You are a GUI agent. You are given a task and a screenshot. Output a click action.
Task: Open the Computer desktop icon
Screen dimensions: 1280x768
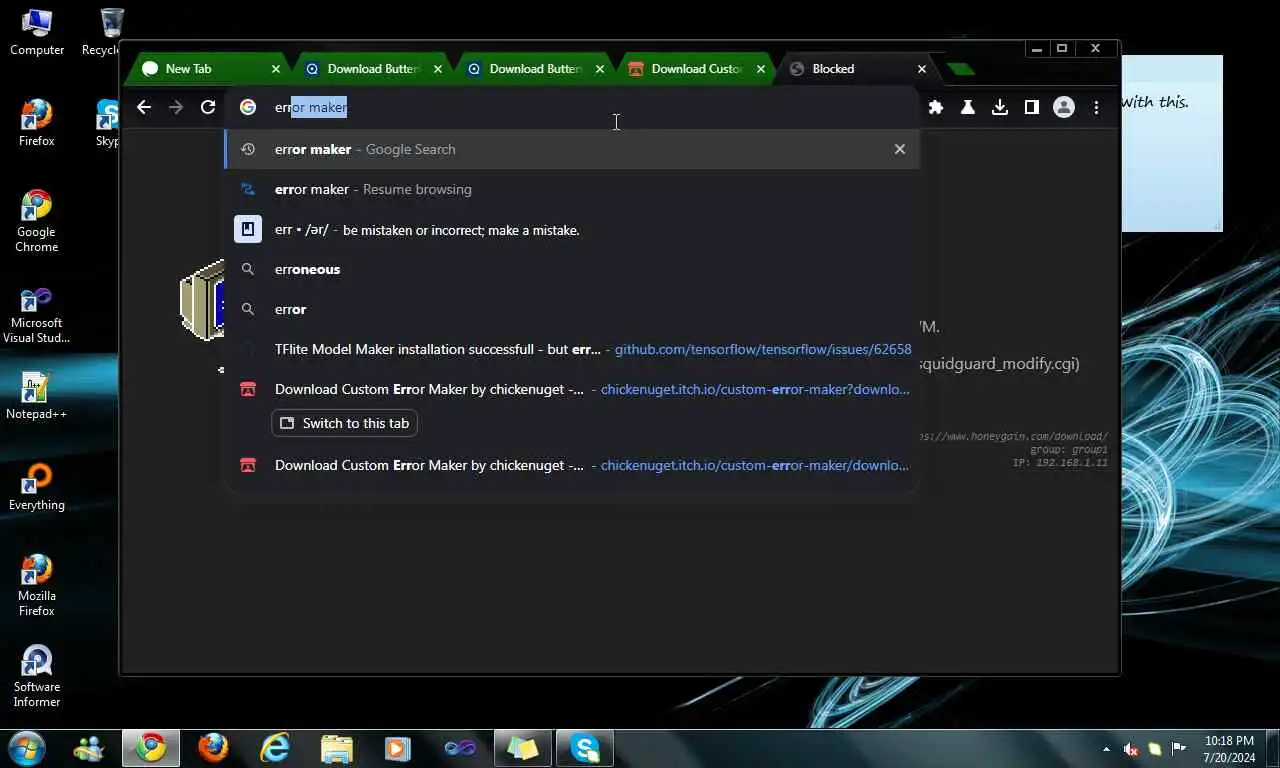[37, 32]
